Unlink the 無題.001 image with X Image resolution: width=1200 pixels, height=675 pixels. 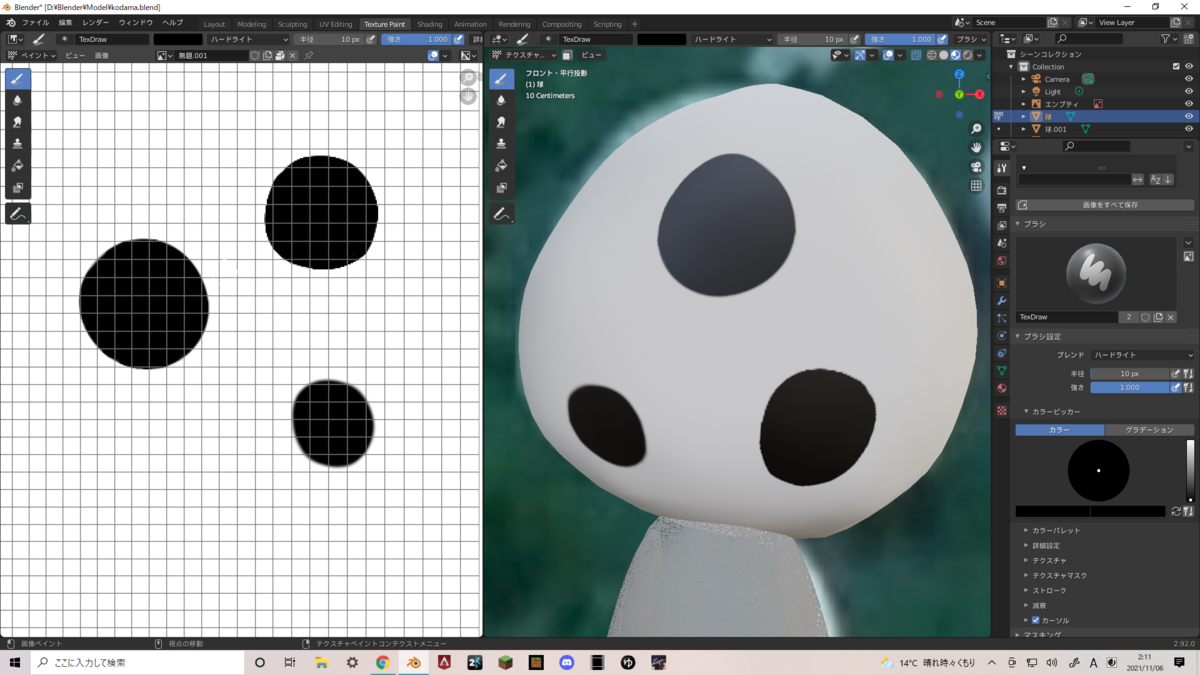pyautogui.click(x=293, y=56)
